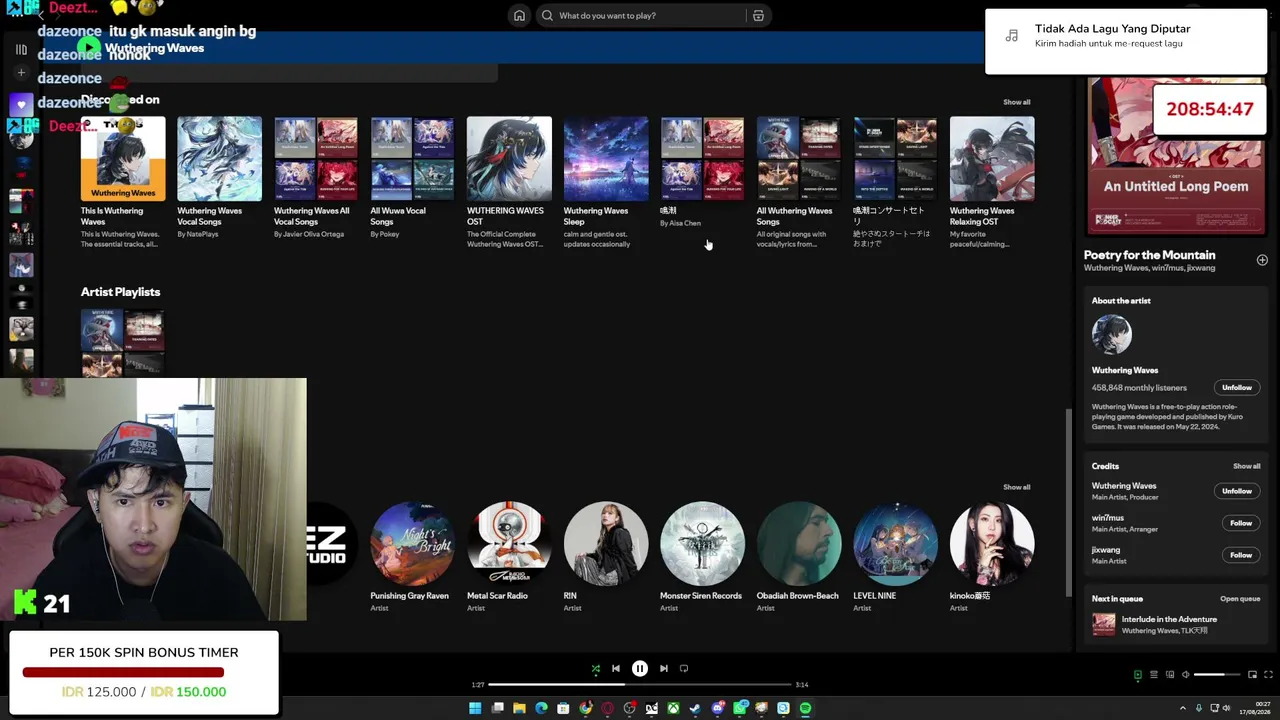Create a new playlist with plus icon
Image resolution: width=1280 pixels, height=720 pixels.
click(21, 73)
